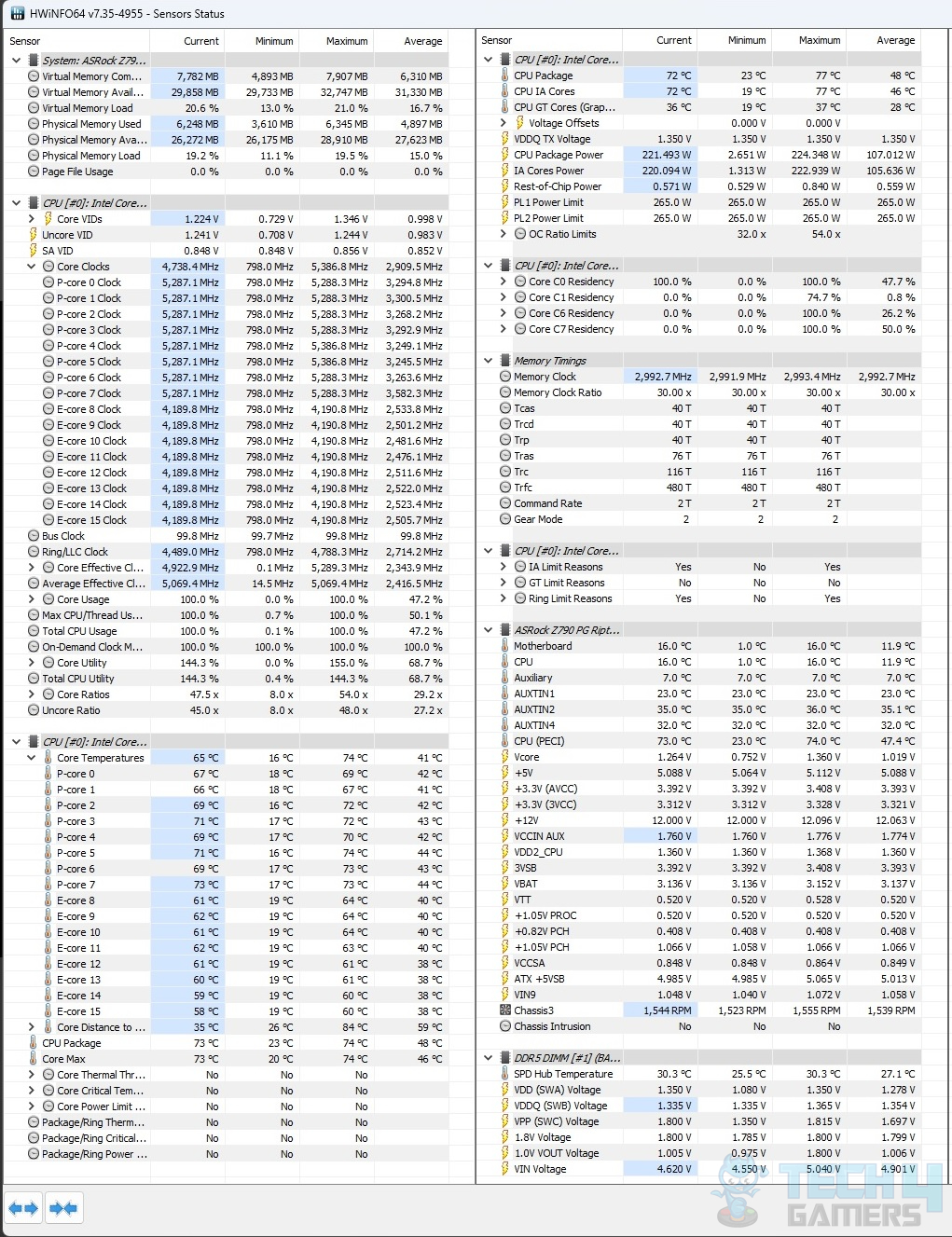Expand the OC Ratio Limits node
Viewport: 952px width, 1237px height.
(504, 234)
